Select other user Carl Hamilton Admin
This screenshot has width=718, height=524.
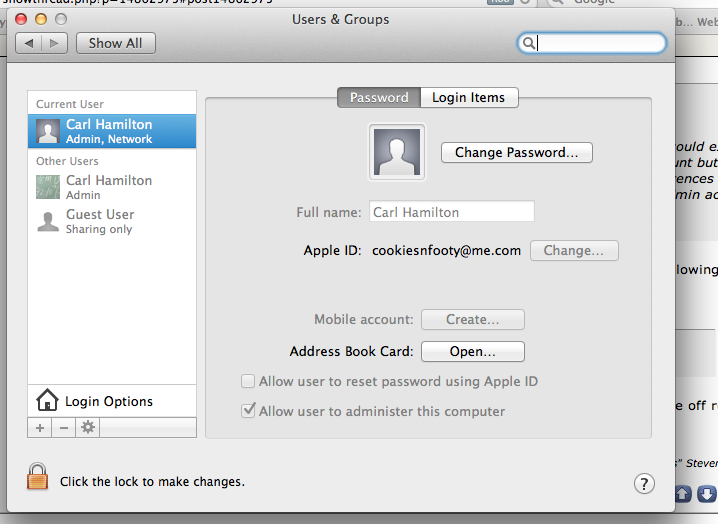112,187
